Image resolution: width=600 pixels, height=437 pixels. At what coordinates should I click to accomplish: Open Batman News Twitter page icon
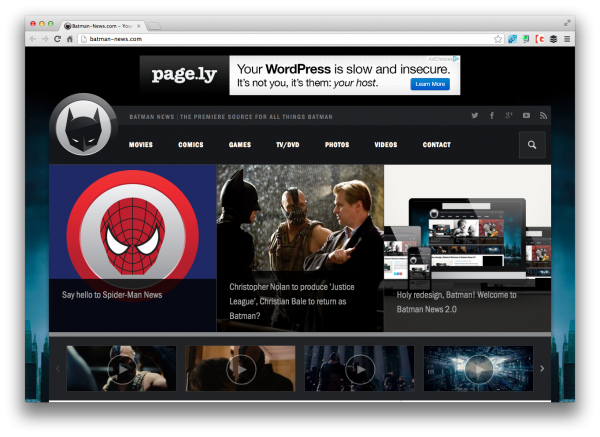click(x=474, y=116)
